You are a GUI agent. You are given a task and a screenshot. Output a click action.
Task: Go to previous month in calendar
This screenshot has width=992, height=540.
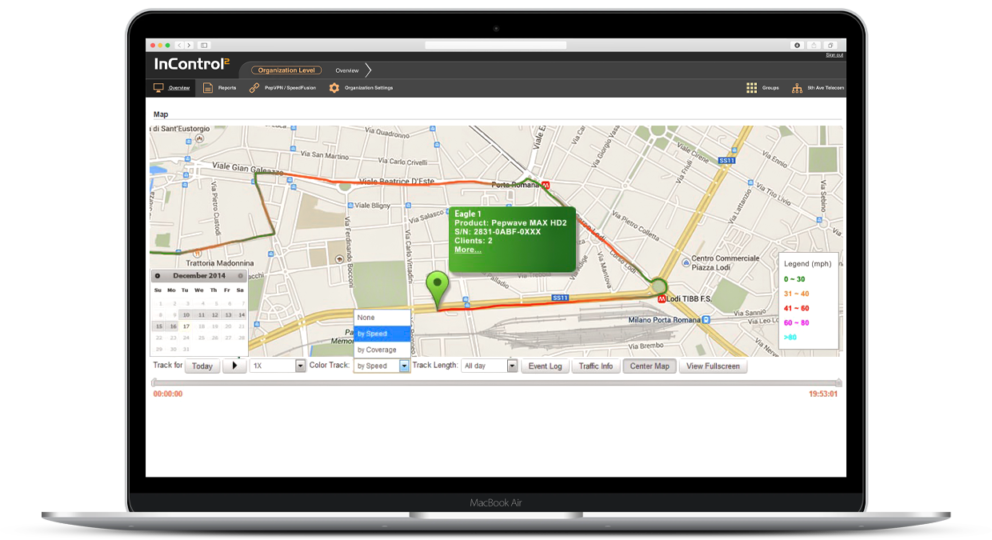click(x=158, y=276)
